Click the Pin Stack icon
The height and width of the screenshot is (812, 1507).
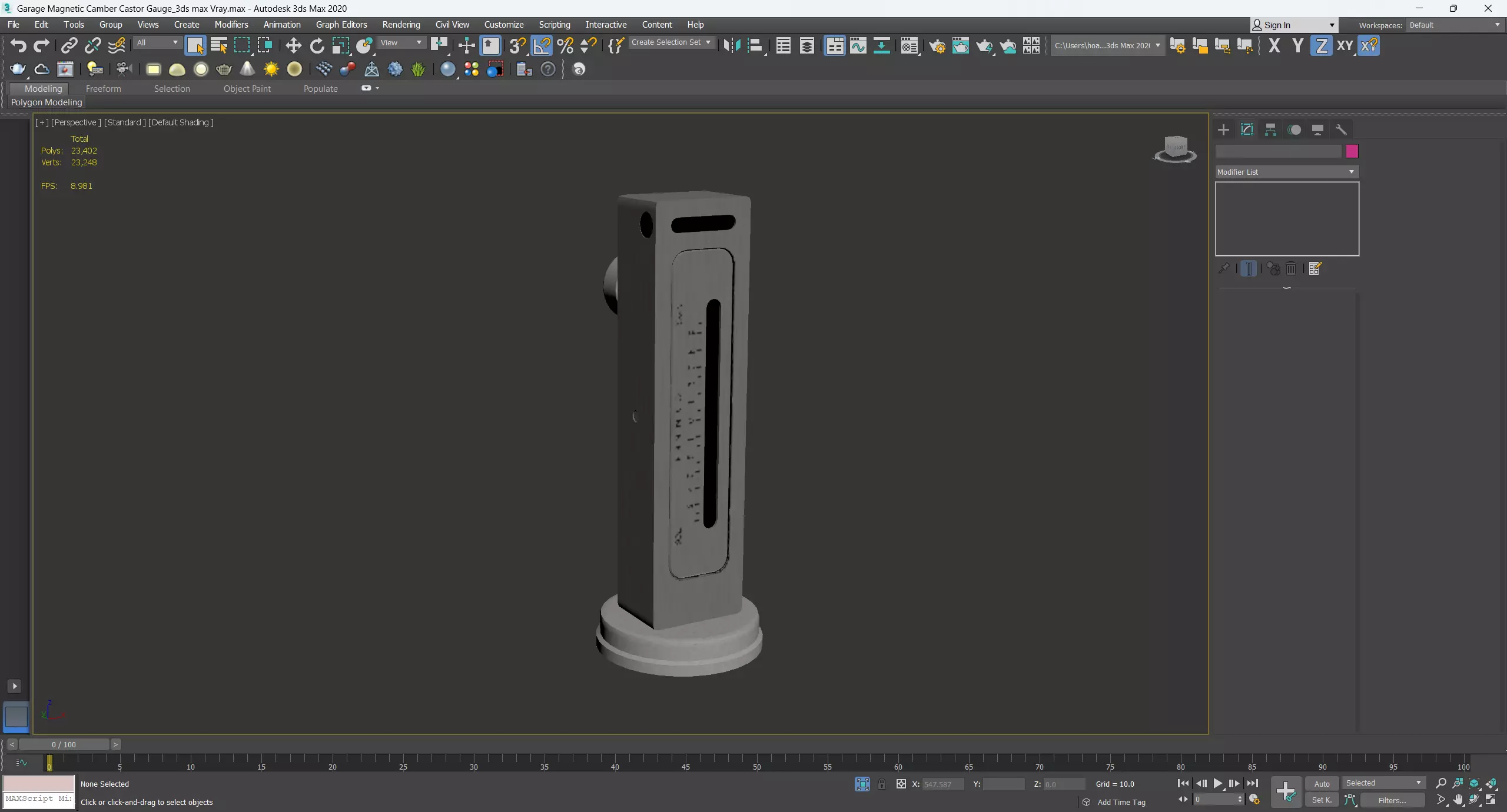(1223, 268)
